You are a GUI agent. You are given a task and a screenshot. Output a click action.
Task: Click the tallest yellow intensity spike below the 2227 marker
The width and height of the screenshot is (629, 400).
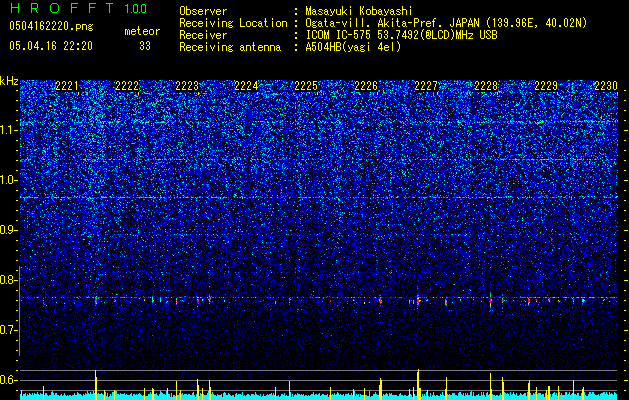click(x=418, y=384)
